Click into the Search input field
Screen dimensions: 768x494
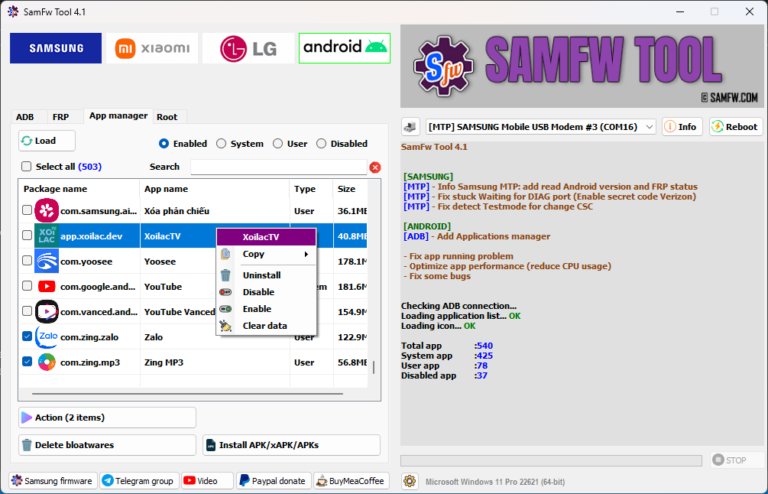(x=276, y=167)
